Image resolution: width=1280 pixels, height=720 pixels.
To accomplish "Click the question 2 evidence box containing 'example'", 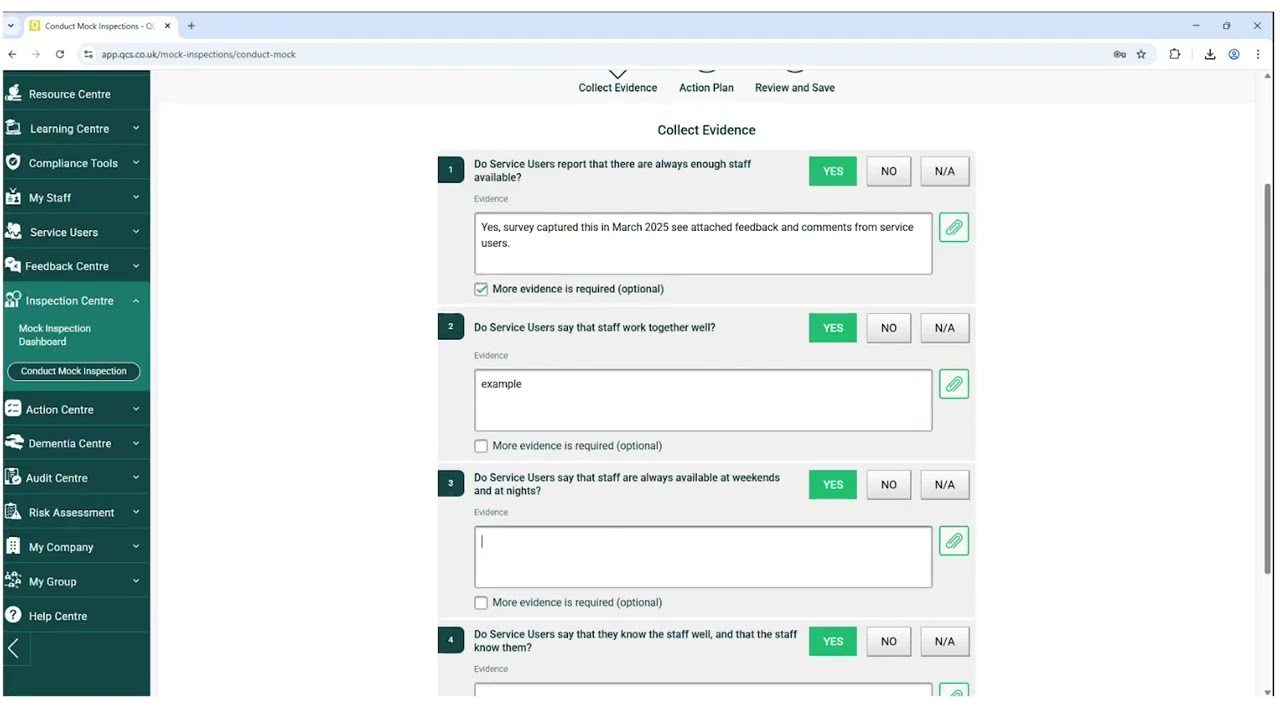I will point(703,400).
